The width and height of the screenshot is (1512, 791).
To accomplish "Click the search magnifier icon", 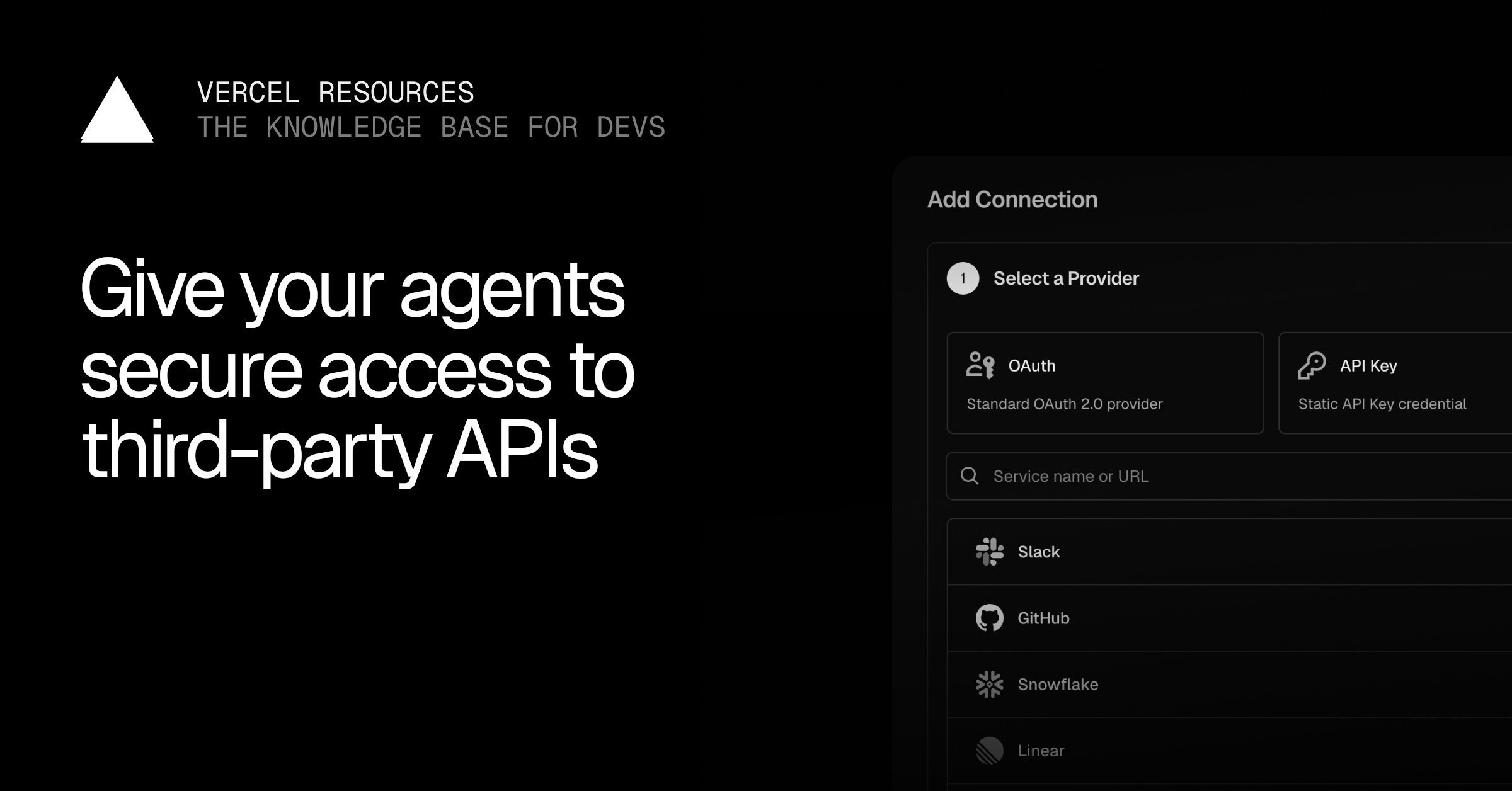I will point(970,476).
